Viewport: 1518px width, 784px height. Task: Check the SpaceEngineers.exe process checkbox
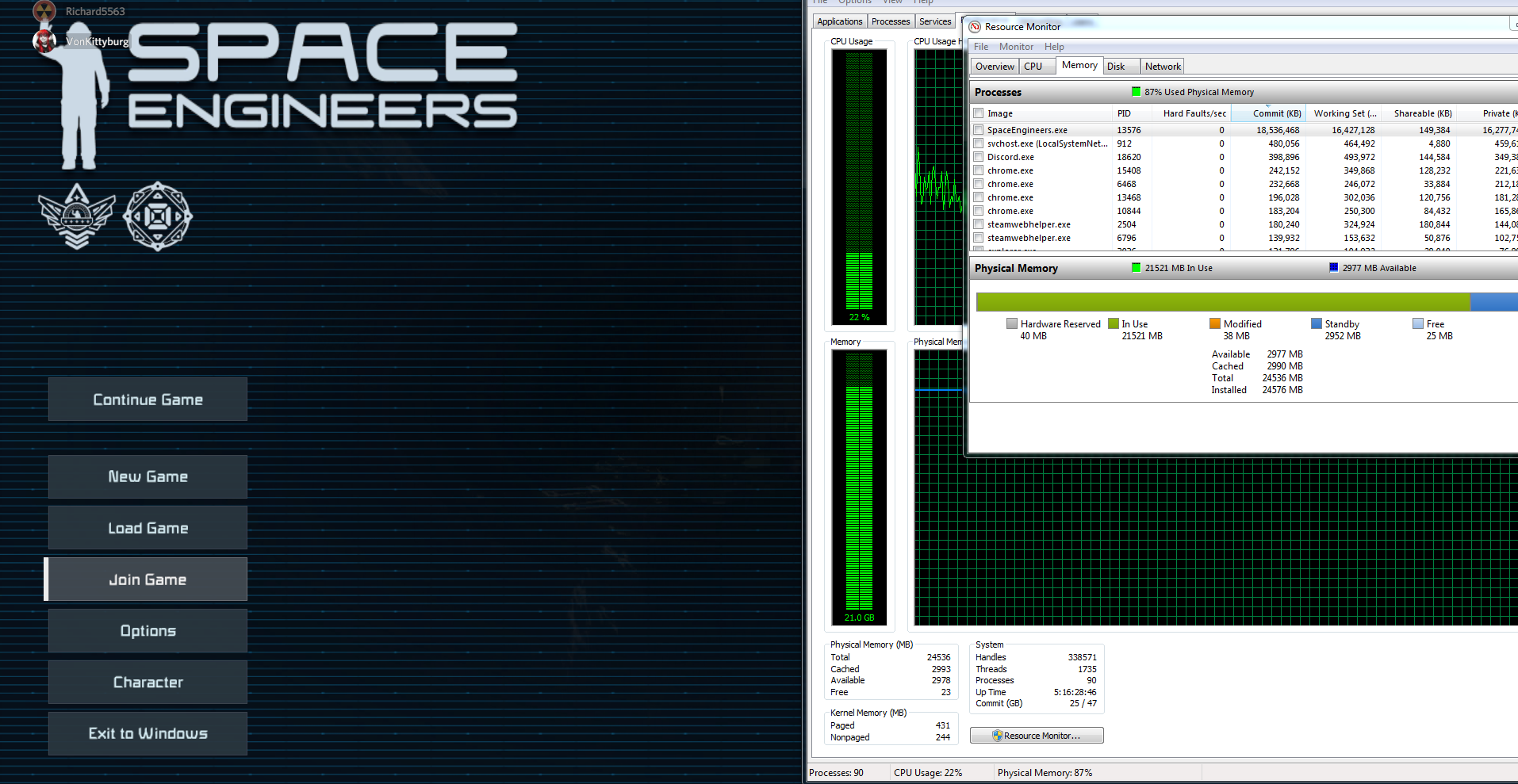(x=979, y=130)
